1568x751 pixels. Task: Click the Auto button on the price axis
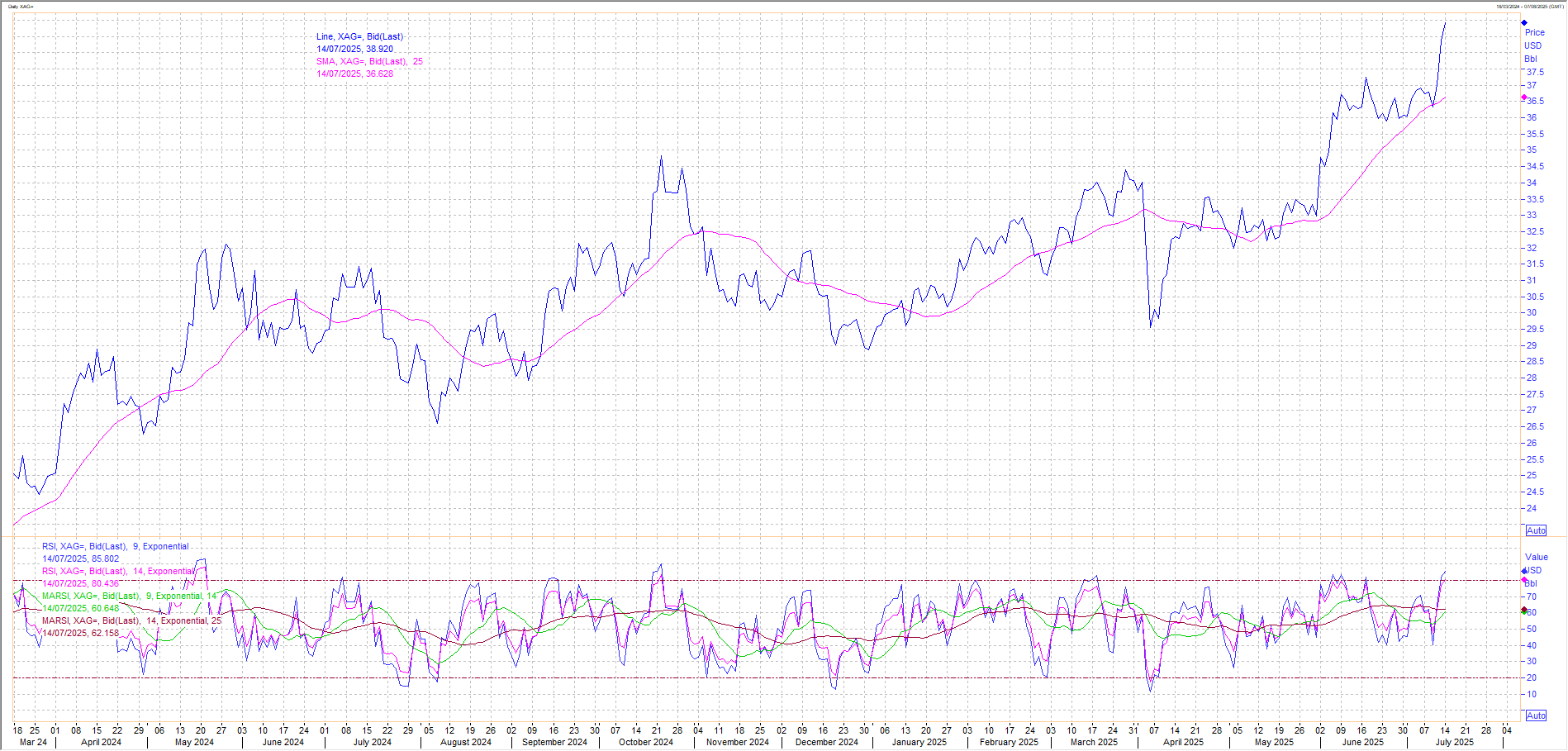click(x=1536, y=530)
